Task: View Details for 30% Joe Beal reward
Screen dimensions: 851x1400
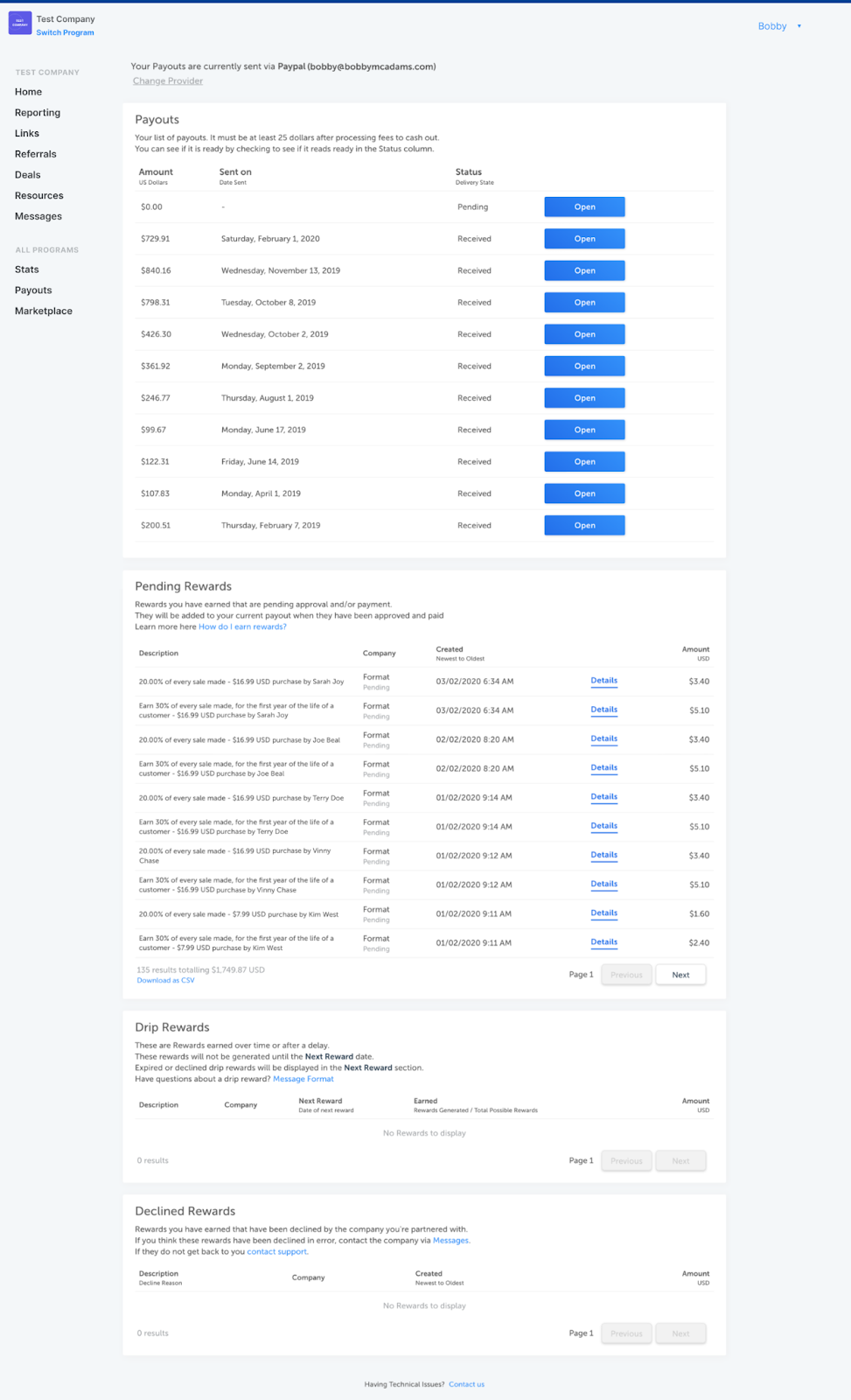Action: click(x=603, y=767)
